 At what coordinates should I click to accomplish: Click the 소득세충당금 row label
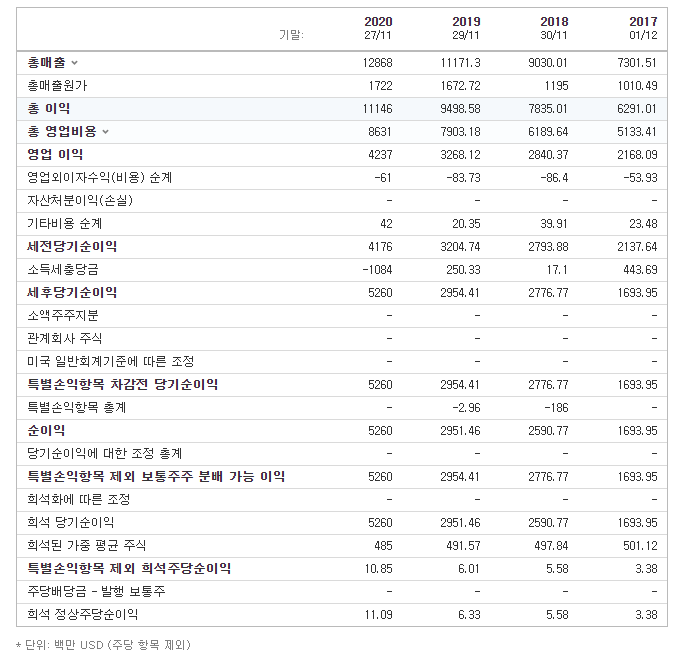click(x=63, y=270)
